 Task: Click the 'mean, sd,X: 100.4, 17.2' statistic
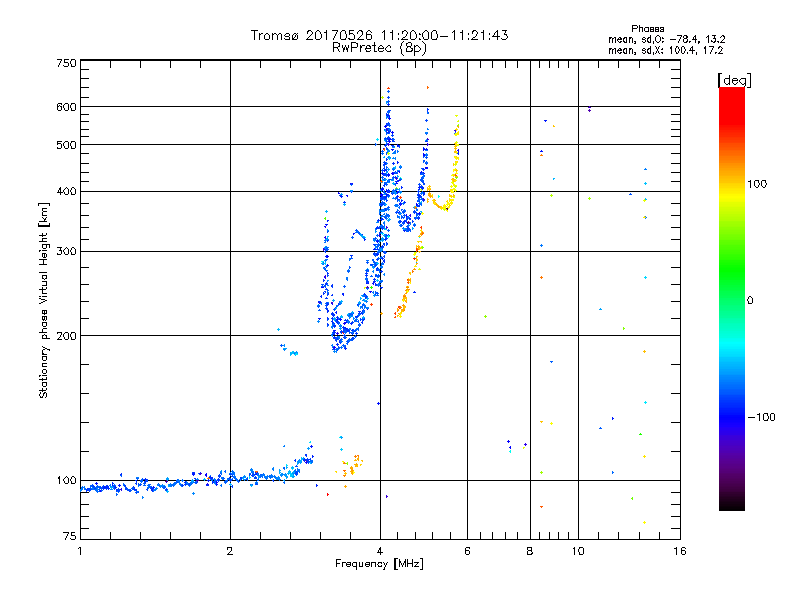665,50
